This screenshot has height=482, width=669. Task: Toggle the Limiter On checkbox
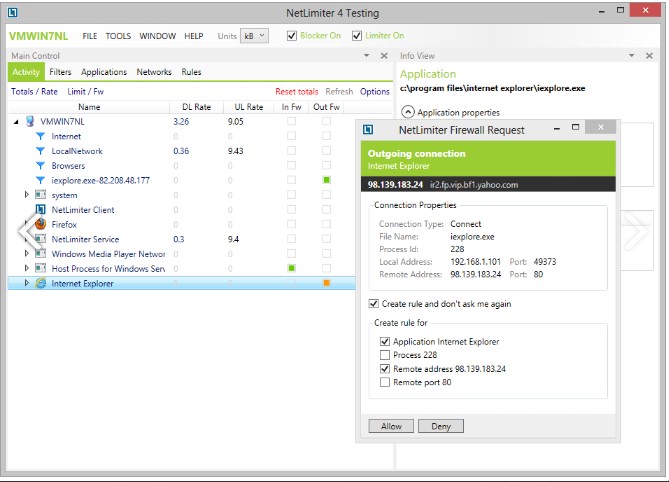(357, 36)
